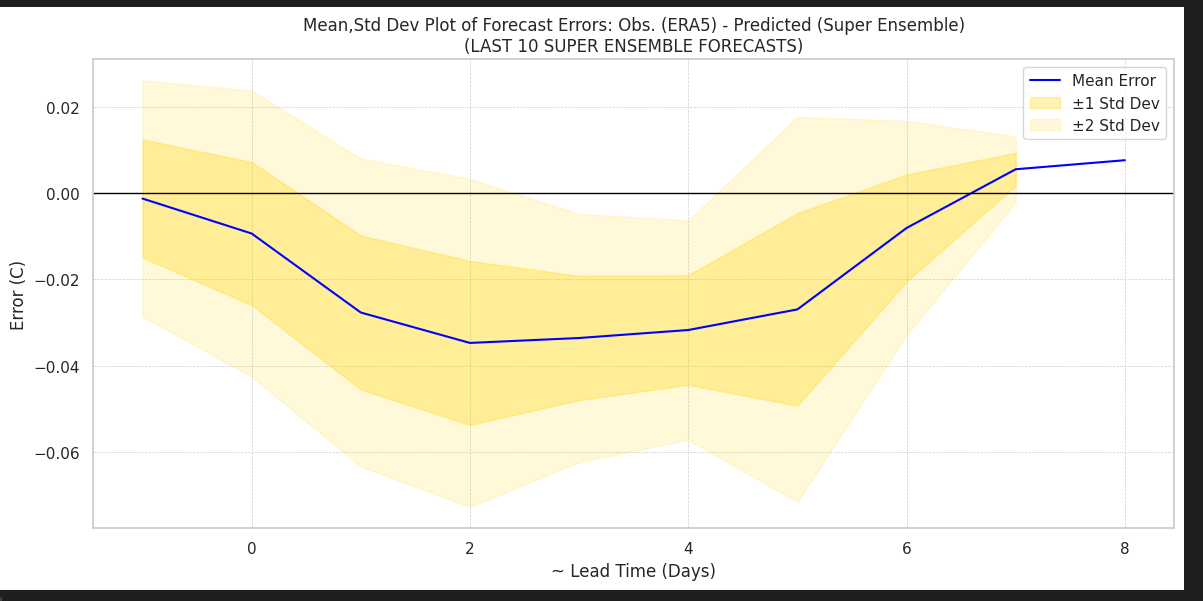Click the "LAST 10 SUPER ENSEMBLE FORECASTS" subtitle
1203x601 pixels.
[633, 46]
